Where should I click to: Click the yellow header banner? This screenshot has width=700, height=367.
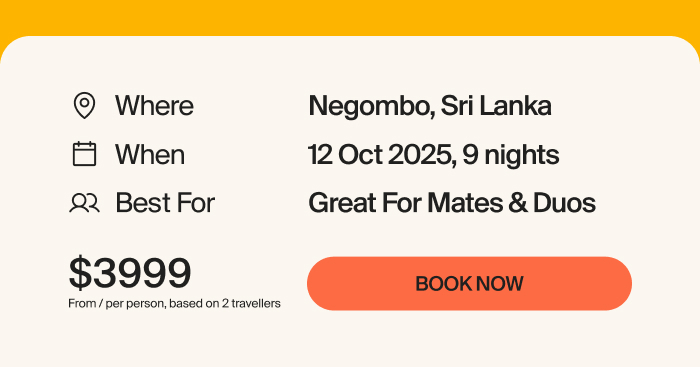[x=350, y=18]
